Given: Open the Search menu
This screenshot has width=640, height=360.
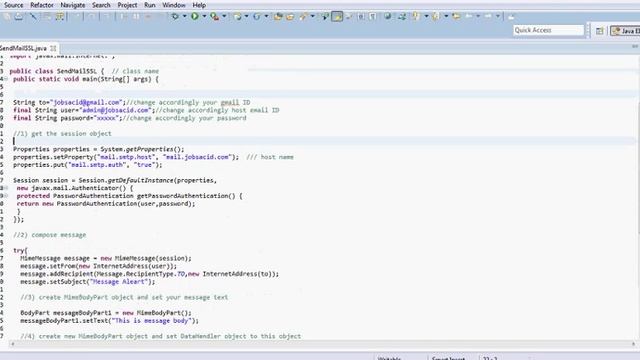Looking at the screenshot, I should [101, 5].
